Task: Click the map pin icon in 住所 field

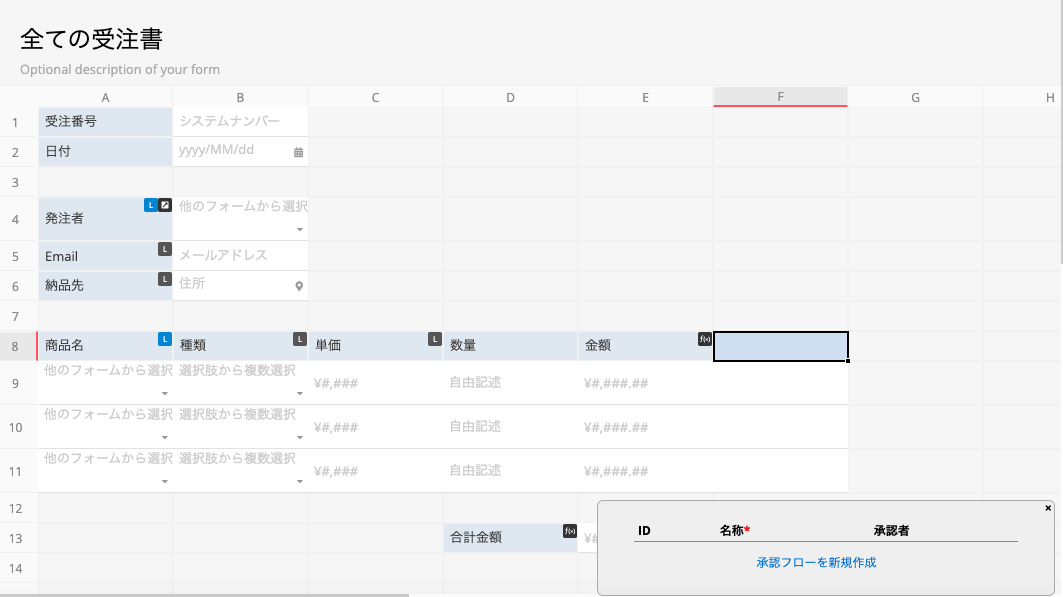Action: (298, 286)
